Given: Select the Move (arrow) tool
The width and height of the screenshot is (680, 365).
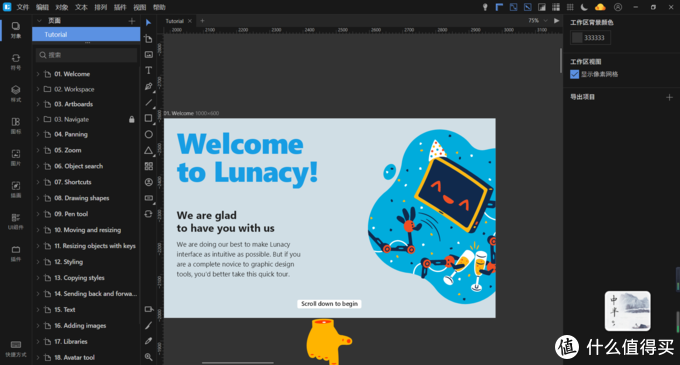Looking at the screenshot, I should tap(148, 23).
